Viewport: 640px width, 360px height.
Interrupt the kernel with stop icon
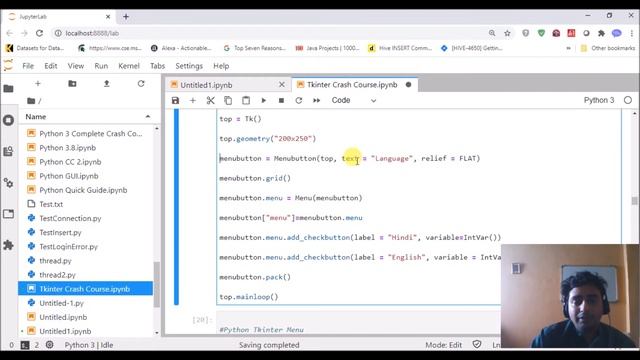[x=281, y=100]
